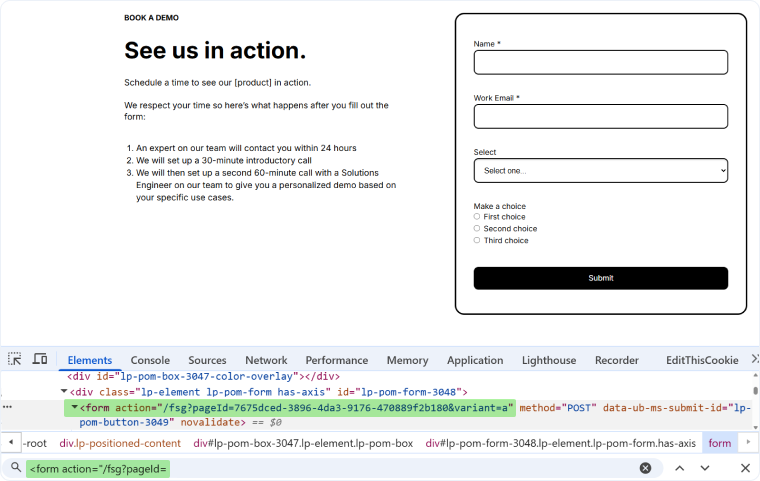Select the lp-pom-box-3047-color-overlay div line
Viewport: 760px width, 481px height.
[x=204, y=376]
